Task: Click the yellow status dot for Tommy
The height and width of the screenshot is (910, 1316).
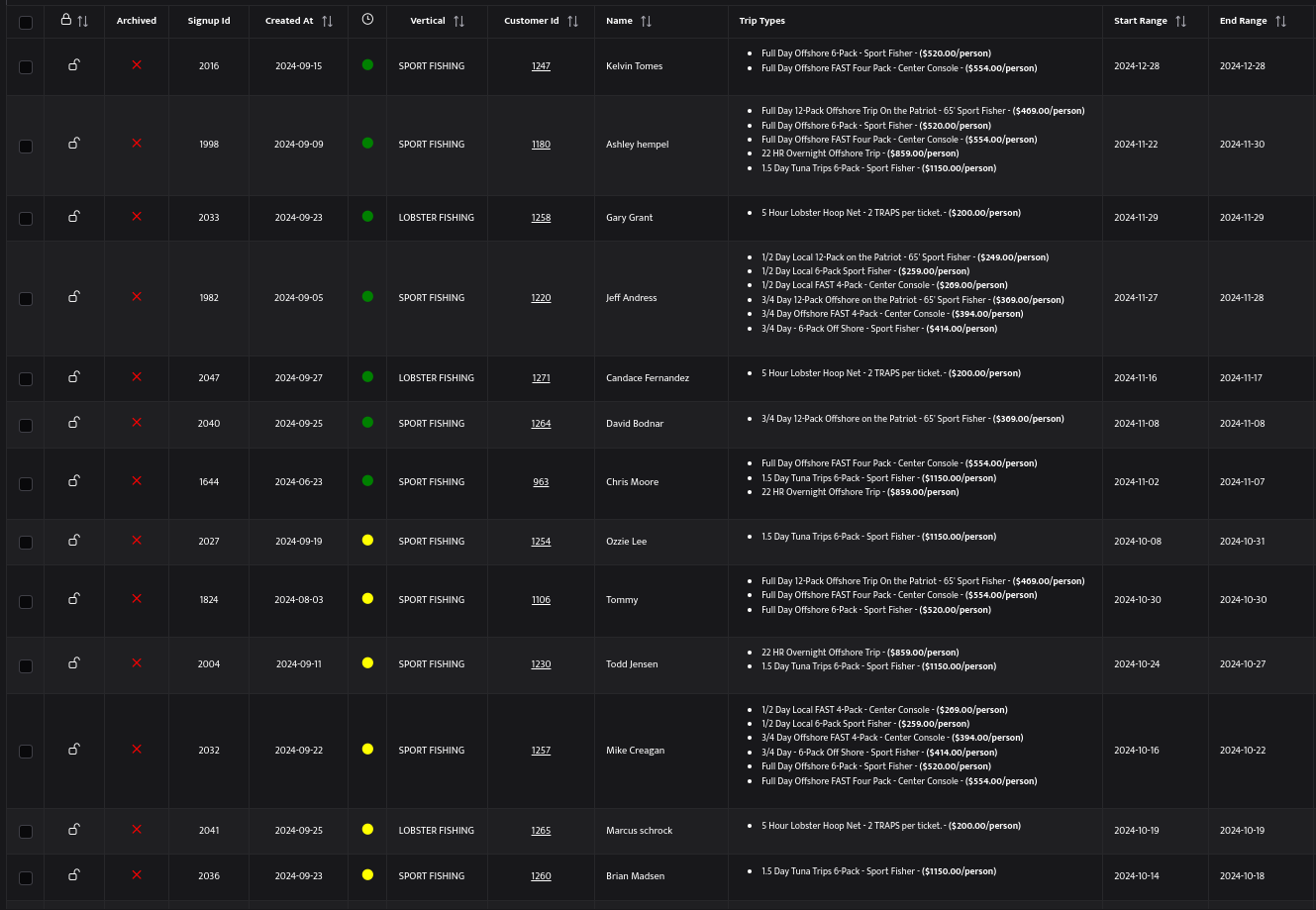Action: 367,598
